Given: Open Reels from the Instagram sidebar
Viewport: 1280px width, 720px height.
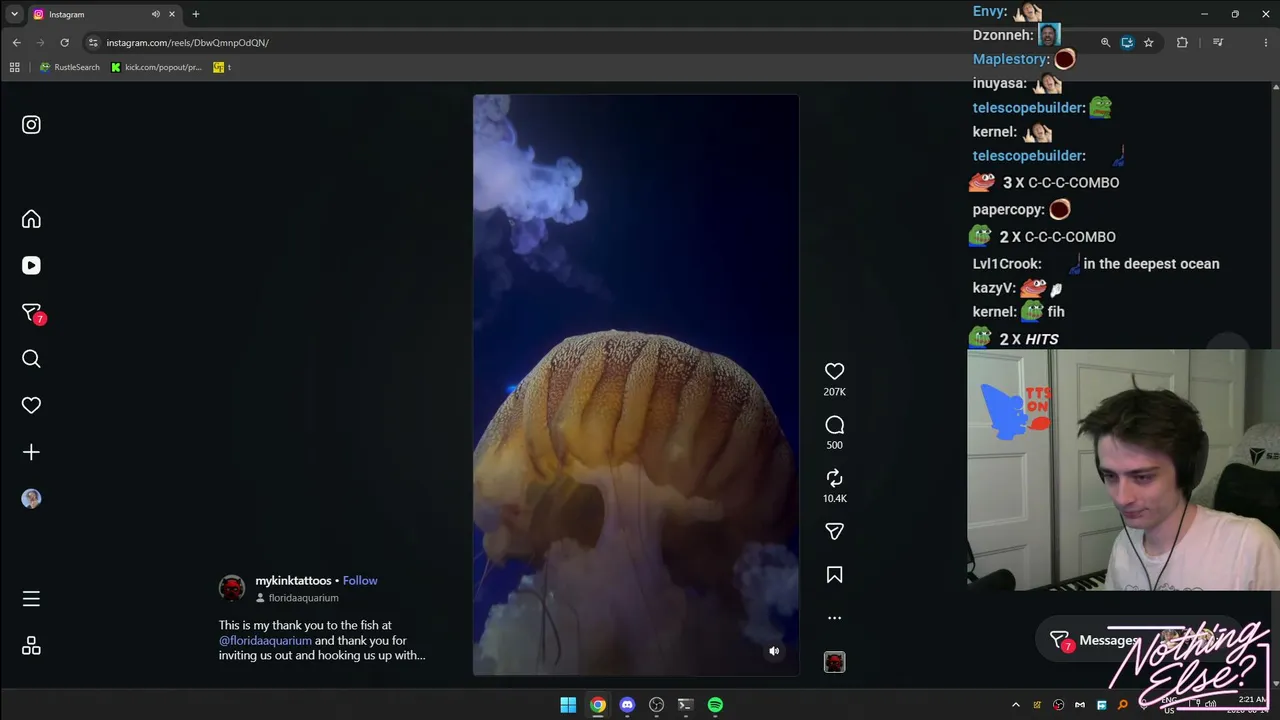Looking at the screenshot, I should click(31, 265).
